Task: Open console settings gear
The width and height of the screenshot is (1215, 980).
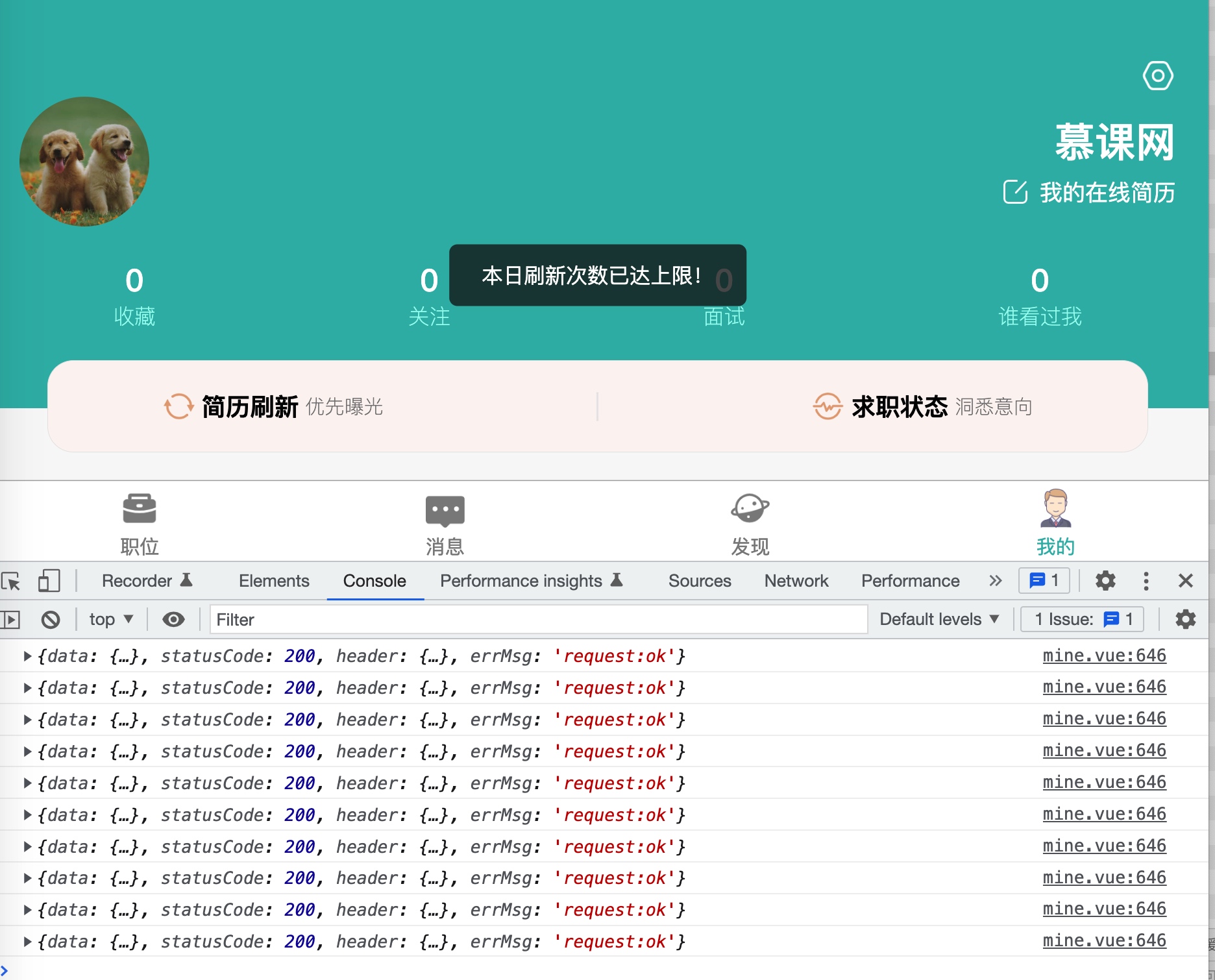Action: point(1186,619)
